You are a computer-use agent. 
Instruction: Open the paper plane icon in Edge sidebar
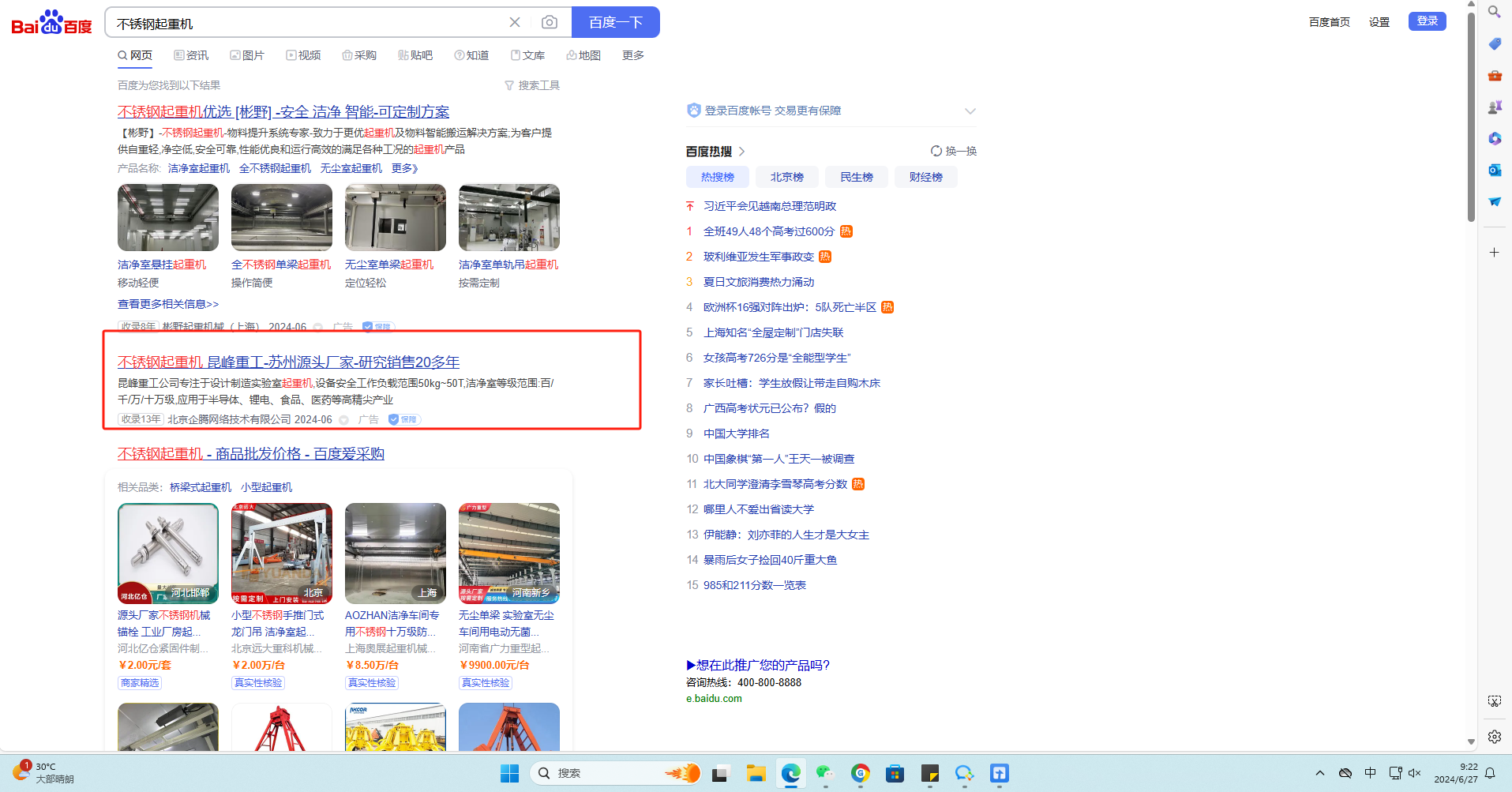click(x=1495, y=202)
